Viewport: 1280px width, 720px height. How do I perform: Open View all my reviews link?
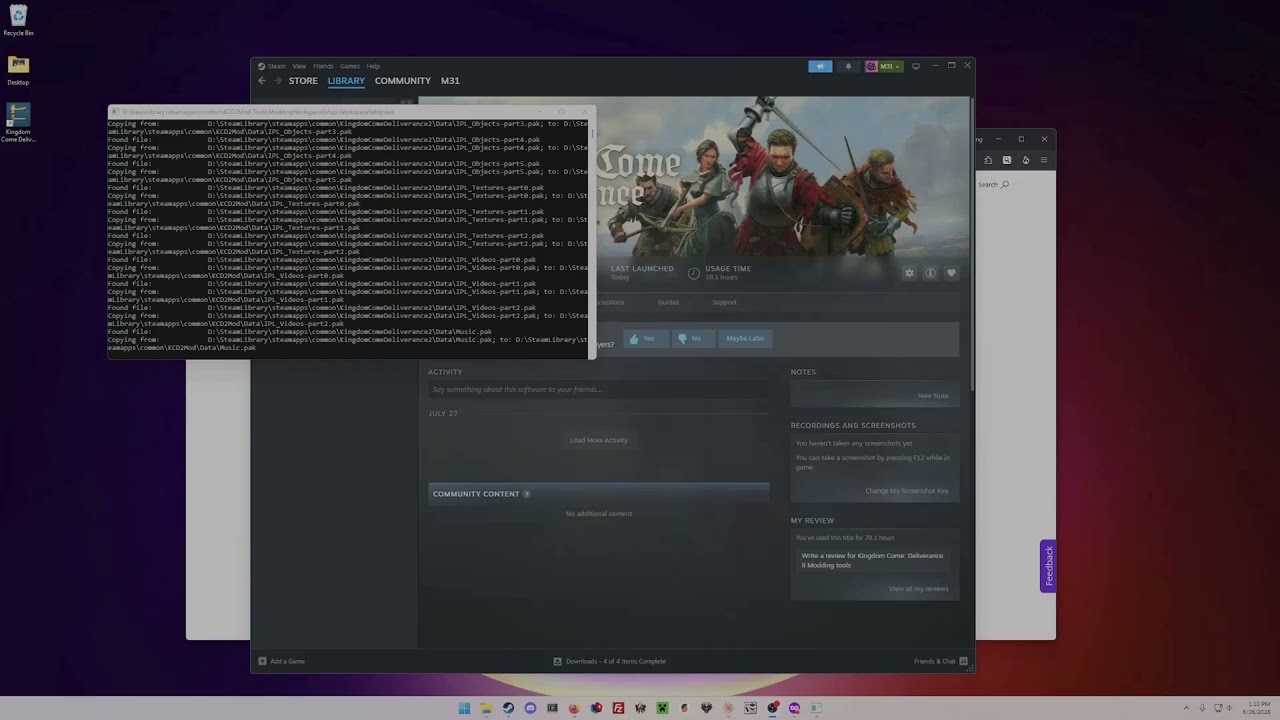(x=918, y=589)
